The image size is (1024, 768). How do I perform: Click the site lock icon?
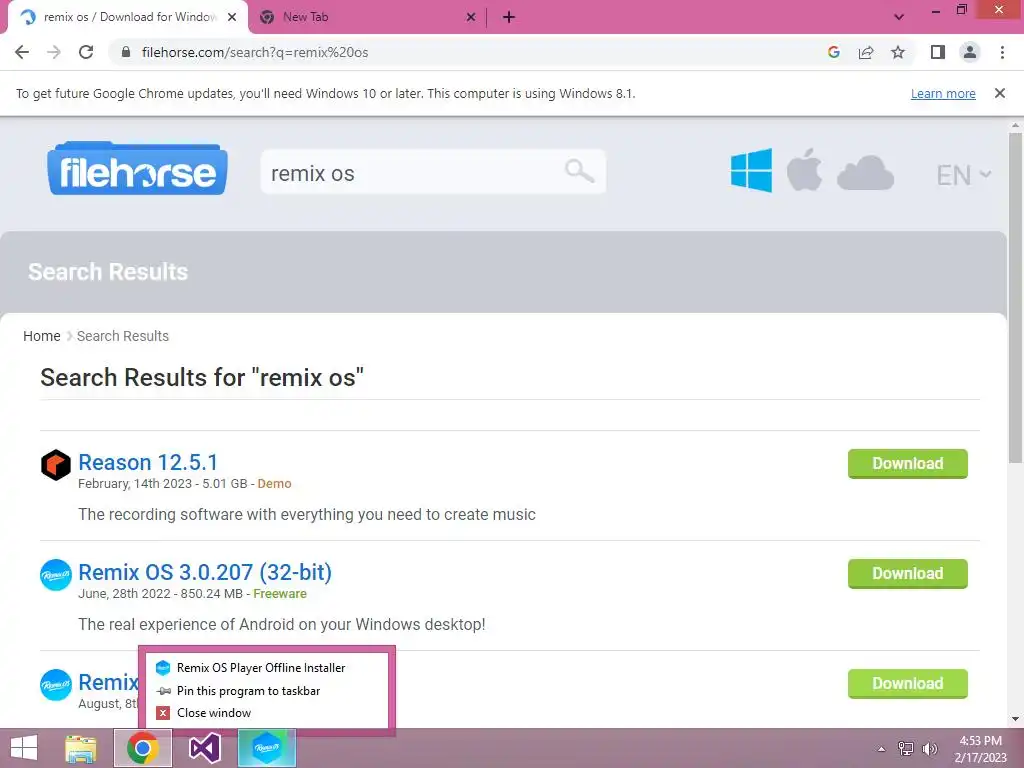pyautogui.click(x=126, y=52)
